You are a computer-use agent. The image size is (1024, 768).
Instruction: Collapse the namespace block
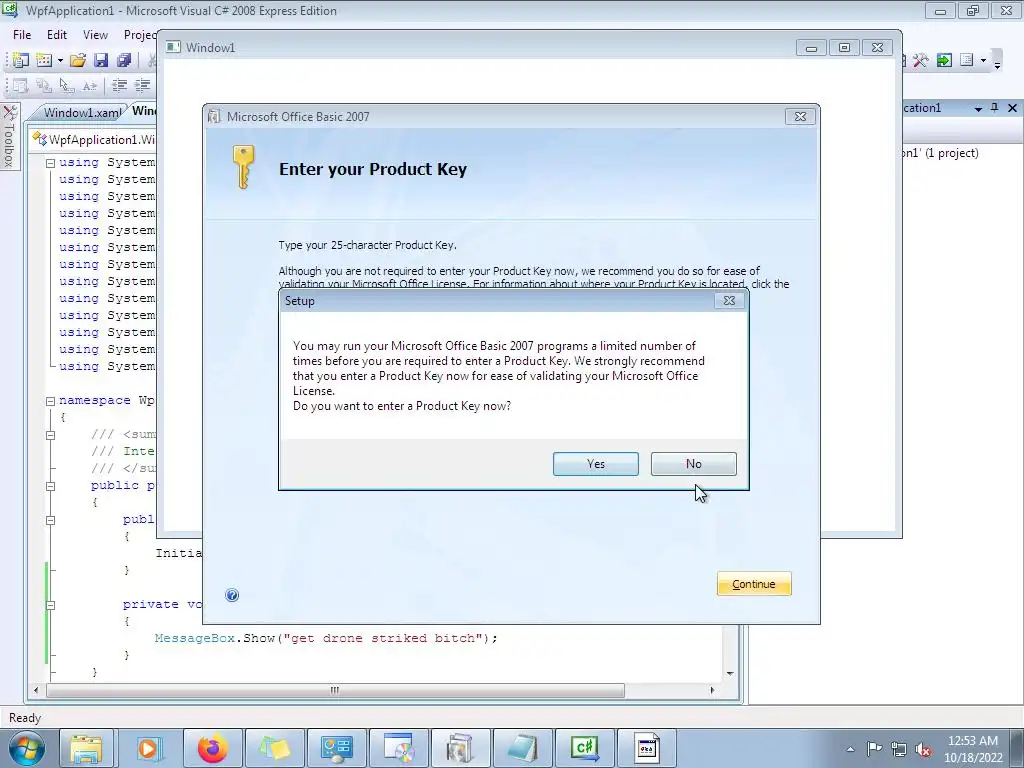[x=50, y=401]
